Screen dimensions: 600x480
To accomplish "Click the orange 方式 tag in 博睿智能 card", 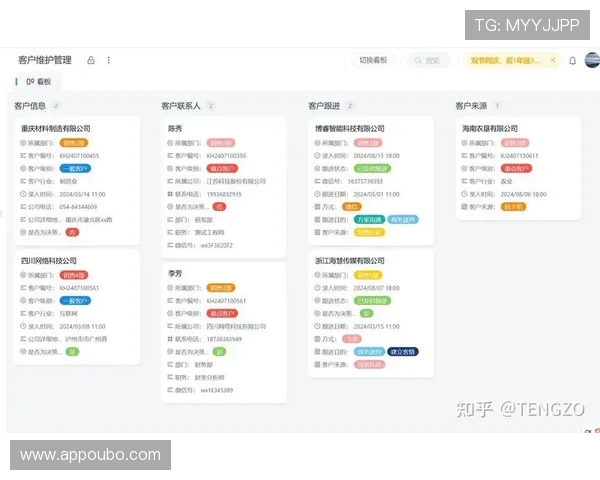I will tap(352, 207).
